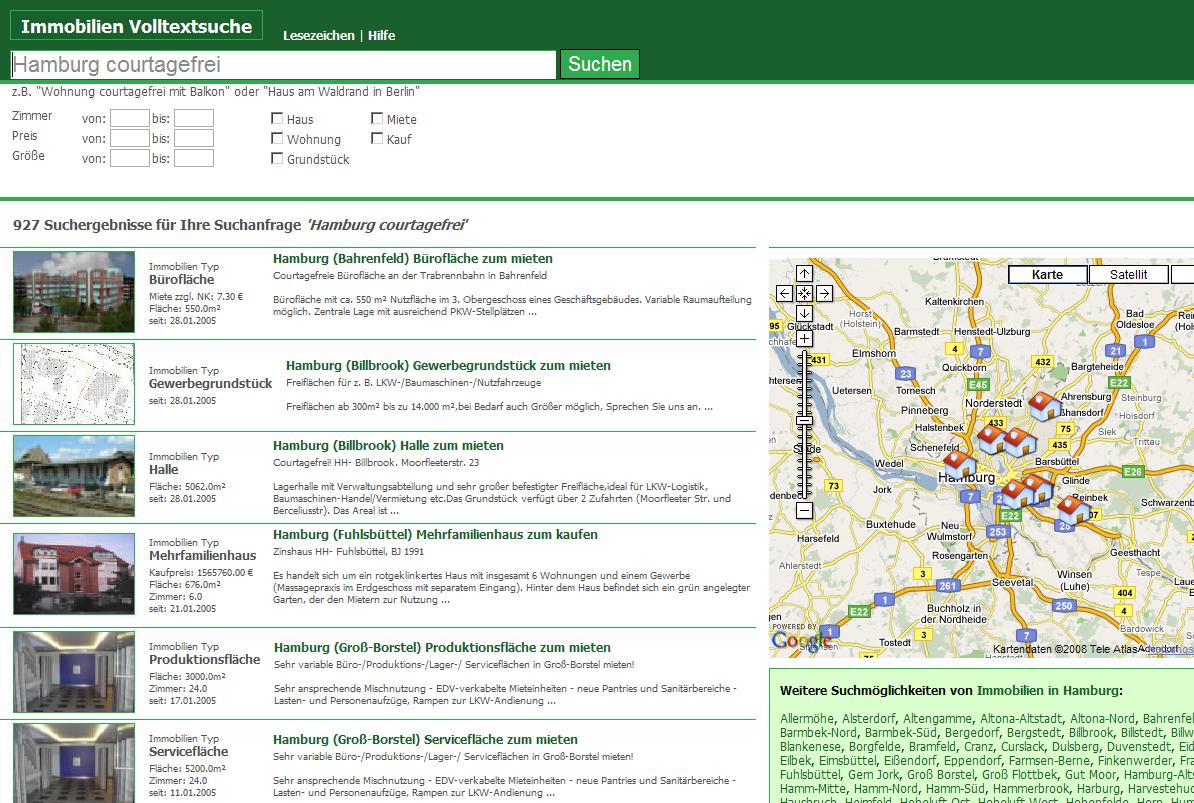1194x803 pixels.
Task: Click the Immobilien Volltextsuche logo
Action: [136, 26]
